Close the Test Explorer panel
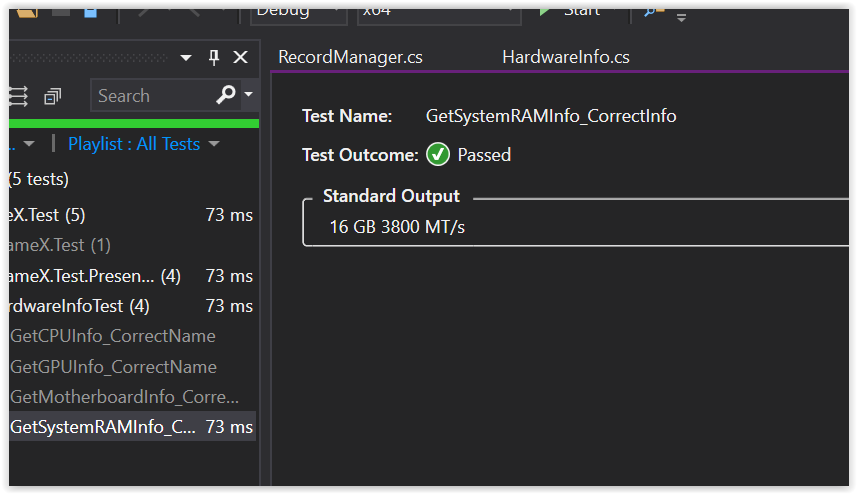857x494 pixels. [240, 58]
